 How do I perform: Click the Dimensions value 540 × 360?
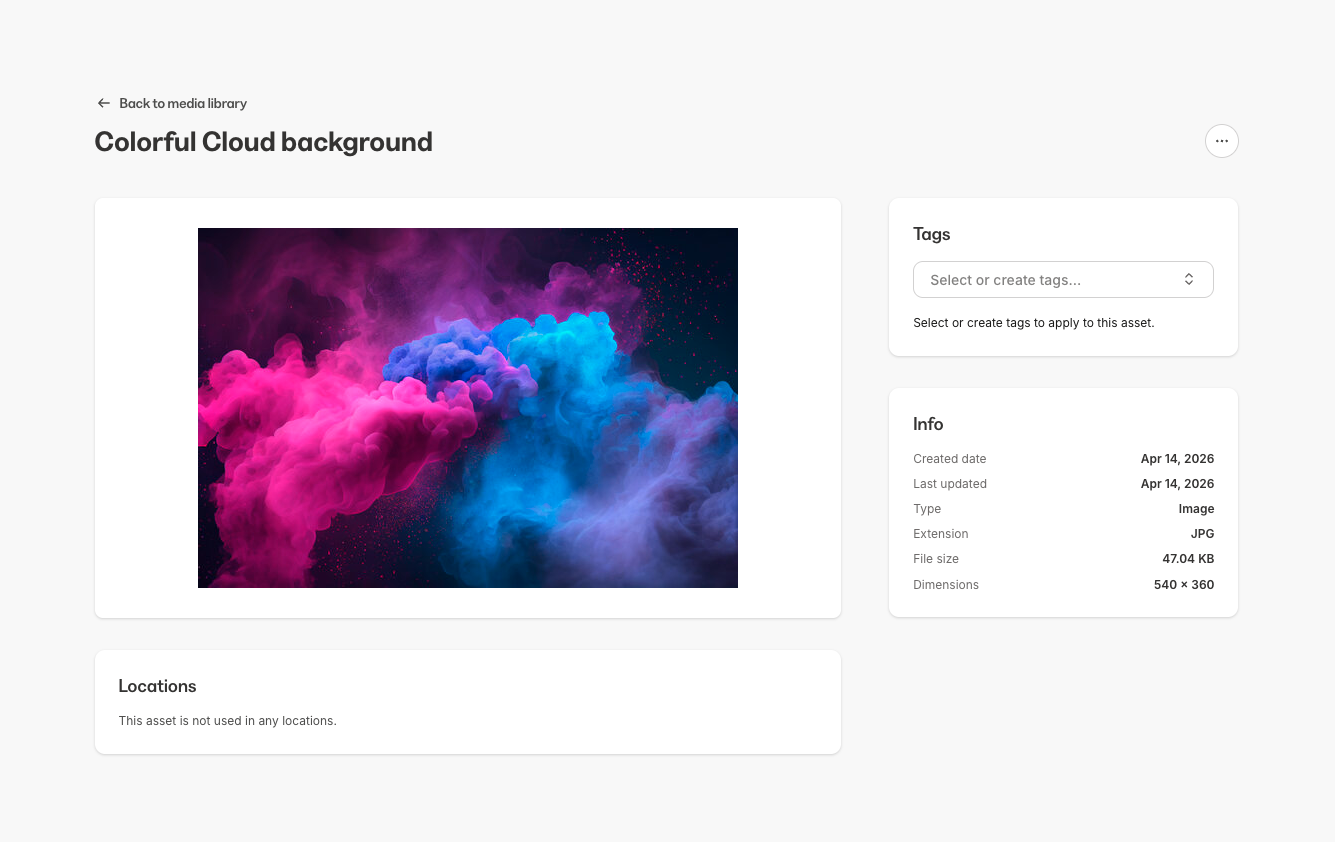coord(1184,584)
